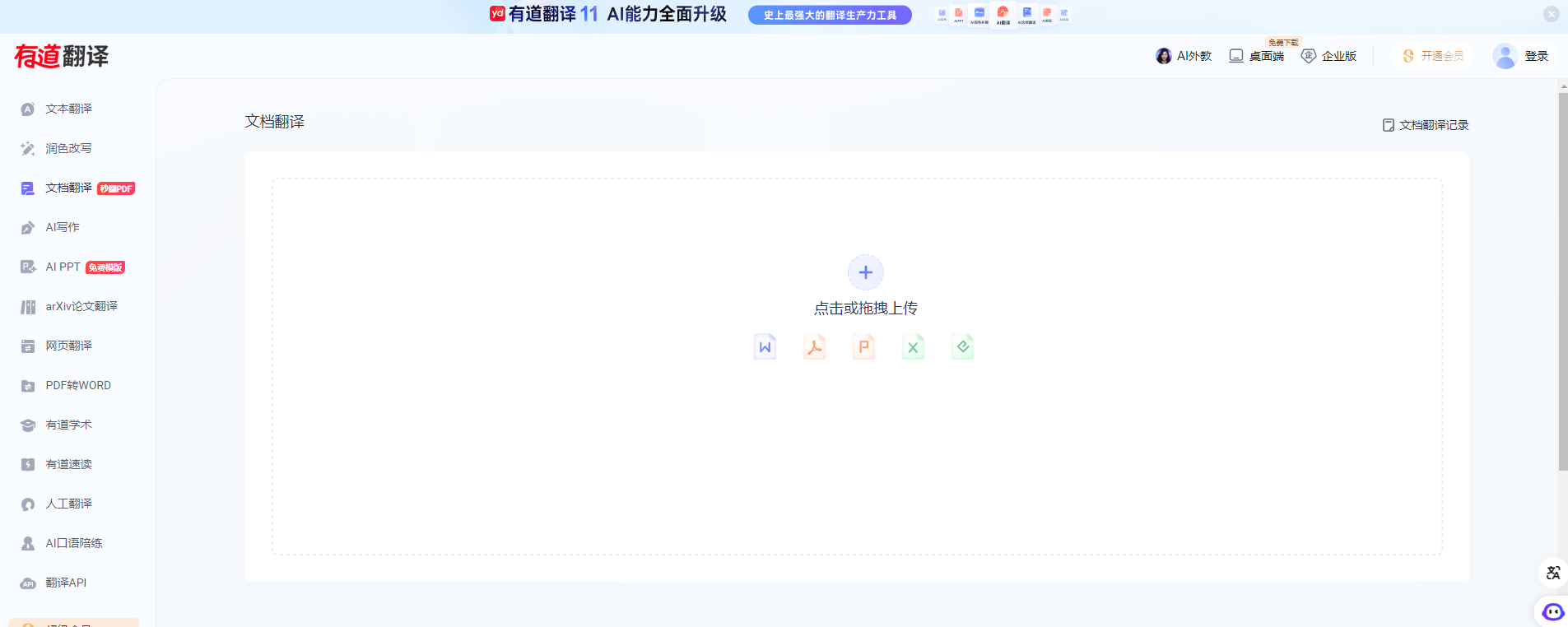The width and height of the screenshot is (1568, 627).
Task: Click the Word file format icon
Action: [x=765, y=346]
